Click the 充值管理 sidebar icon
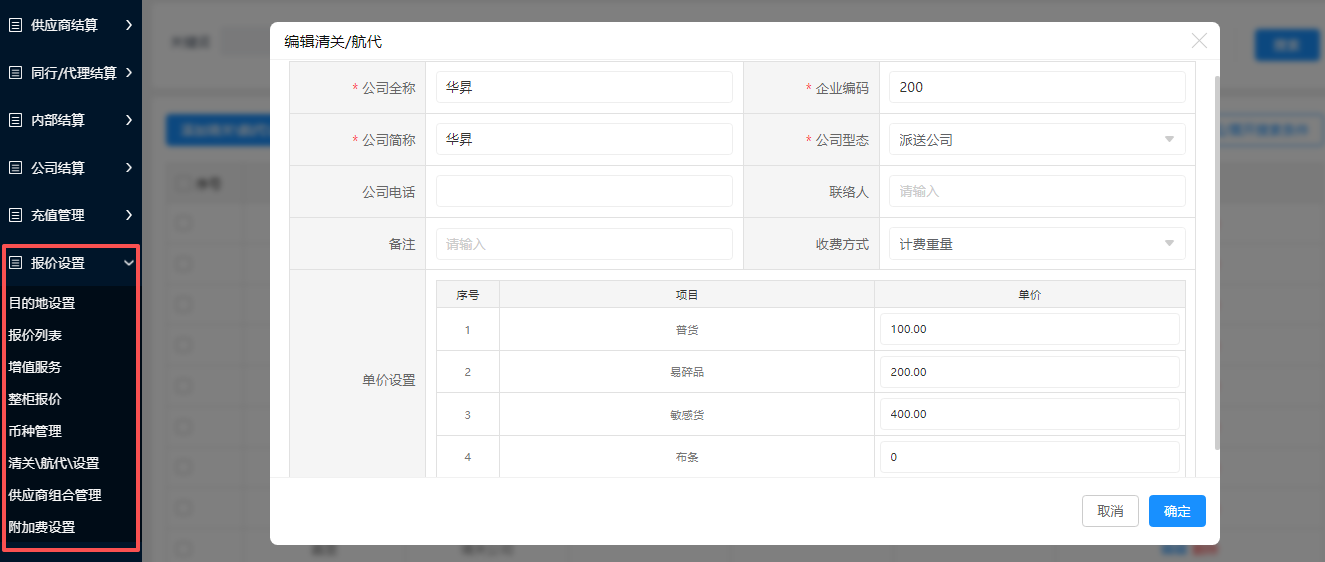Image resolution: width=1325 pixels, height=562 pixels. coord(15,215)
